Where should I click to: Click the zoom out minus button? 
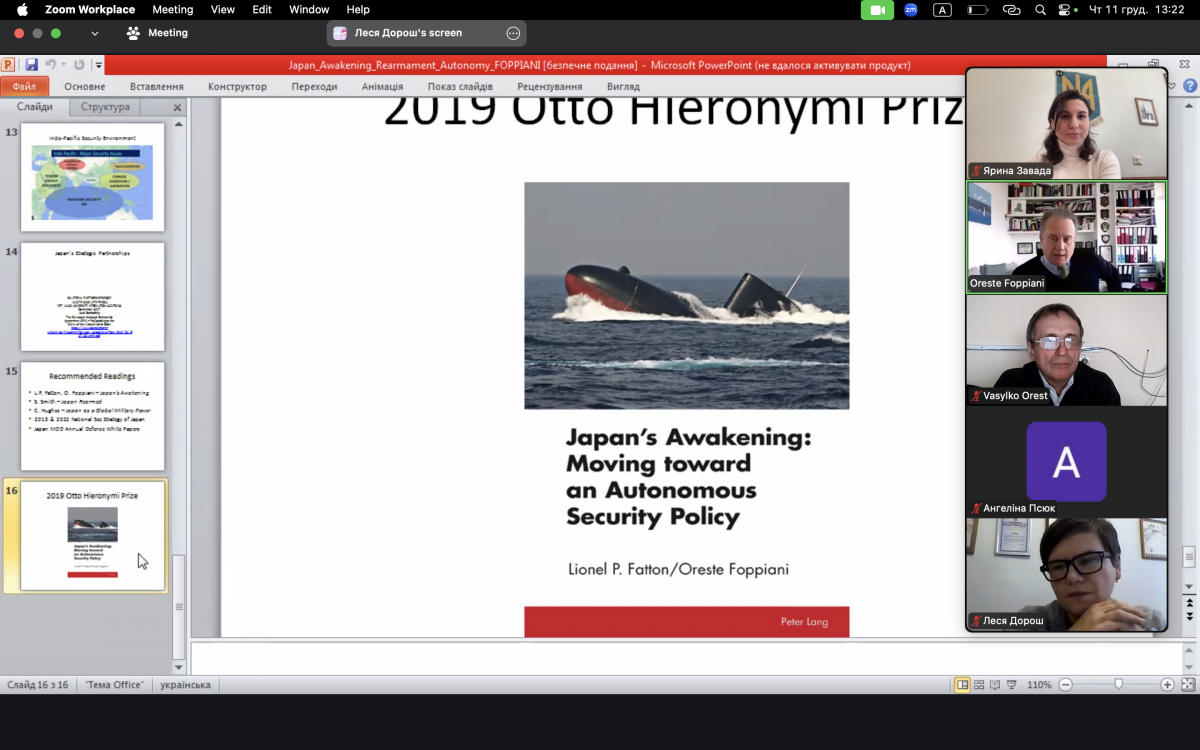pos(1065,685)
